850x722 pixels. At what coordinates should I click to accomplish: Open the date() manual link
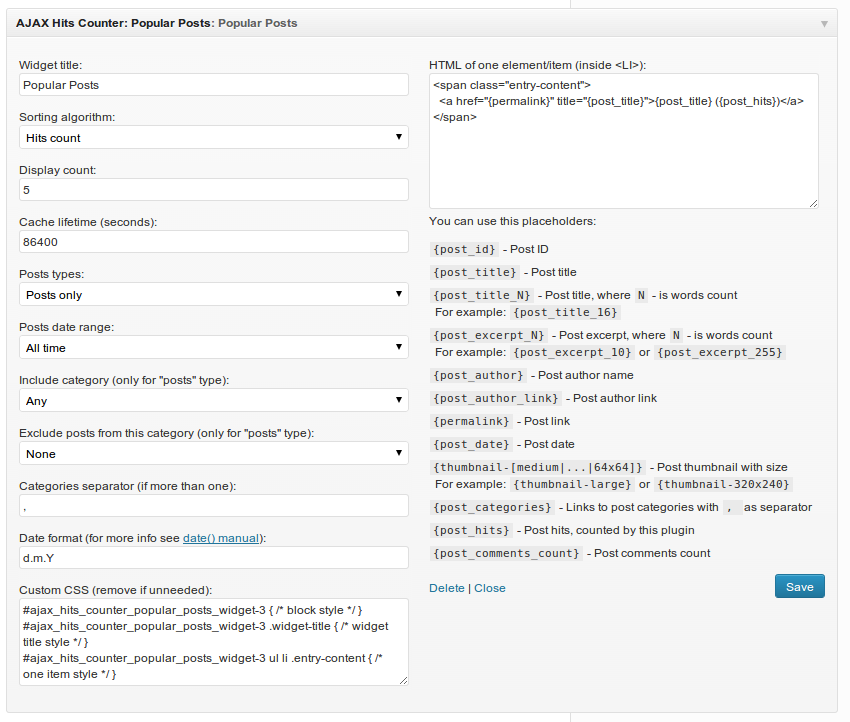click(x=221, y=538)
